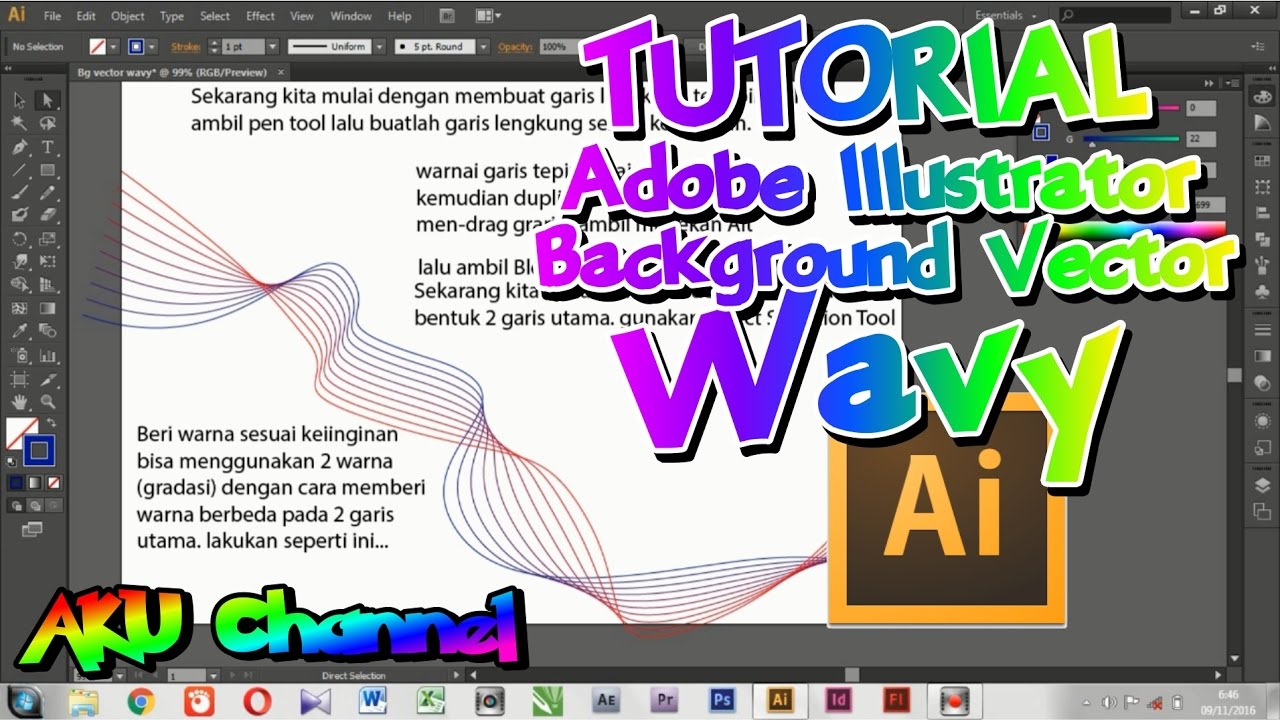
Task: Open the Artboards panel icon
Action: point(1262,511)
